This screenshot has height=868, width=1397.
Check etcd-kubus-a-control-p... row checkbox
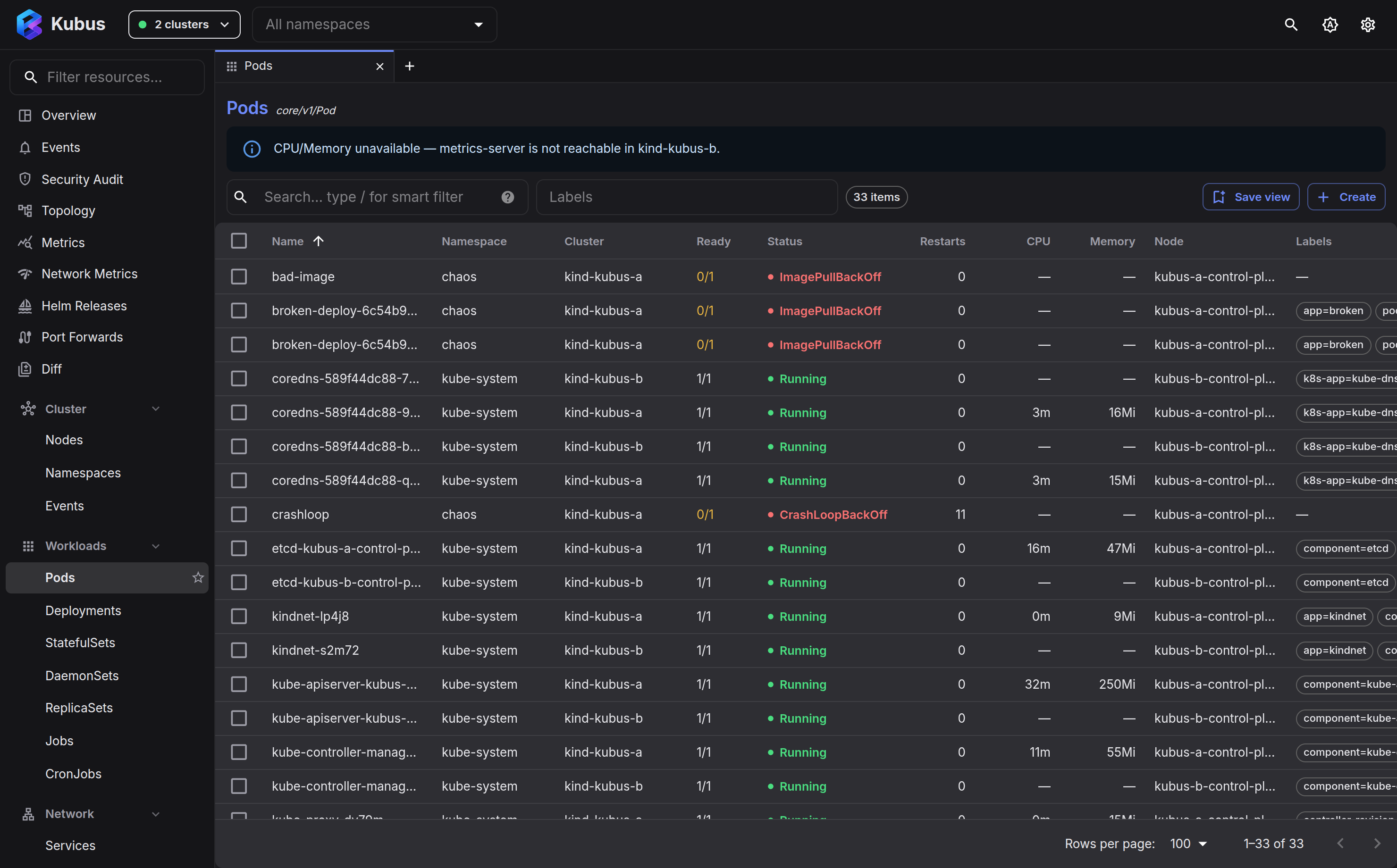point(239,548)
